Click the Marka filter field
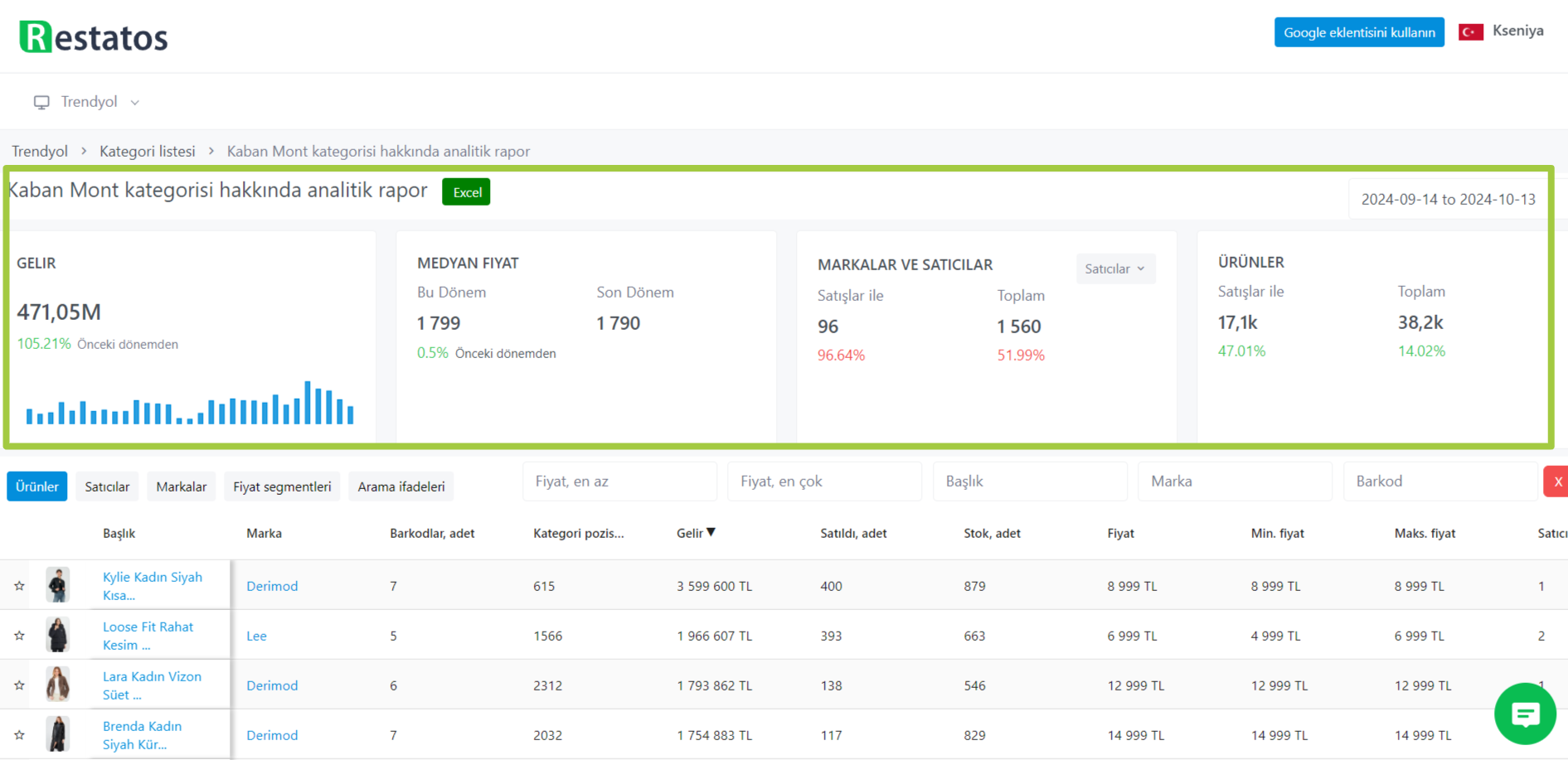Image resolution: width=1568 pixels, height=760 pixels. [1235, 482]
